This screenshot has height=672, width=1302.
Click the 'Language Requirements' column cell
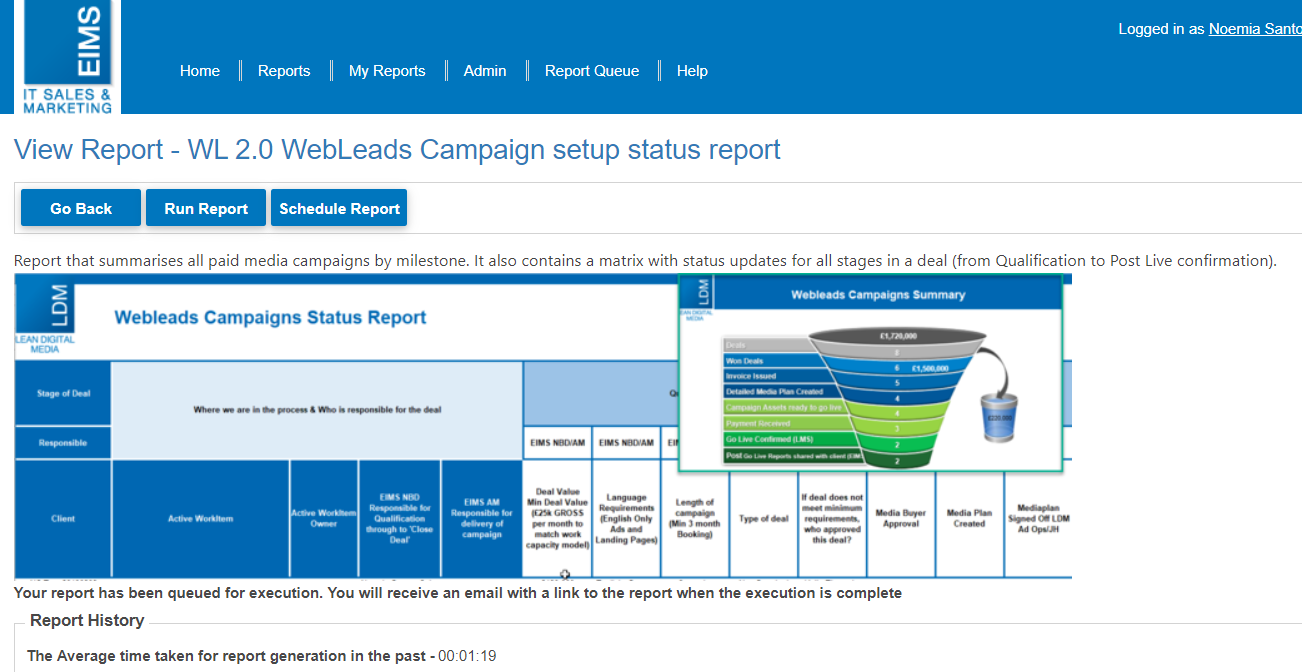(x=627, y=518)
